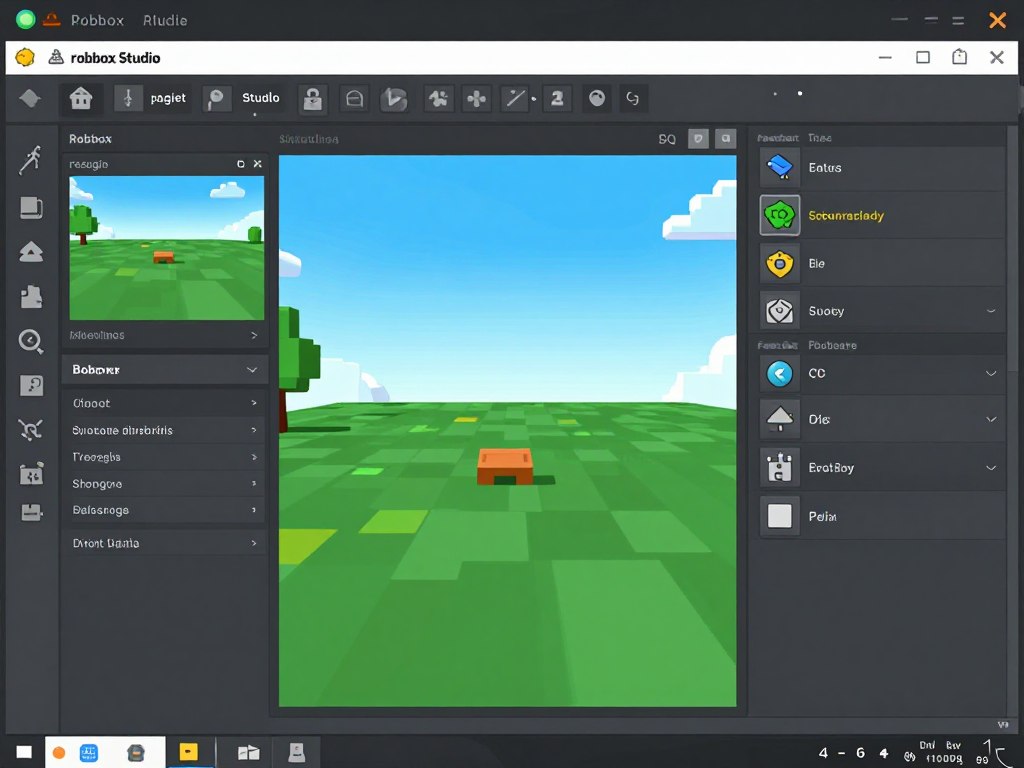1024x768 pixels.
Task: Expand the CC row chevron
Action: click(991, 373)
